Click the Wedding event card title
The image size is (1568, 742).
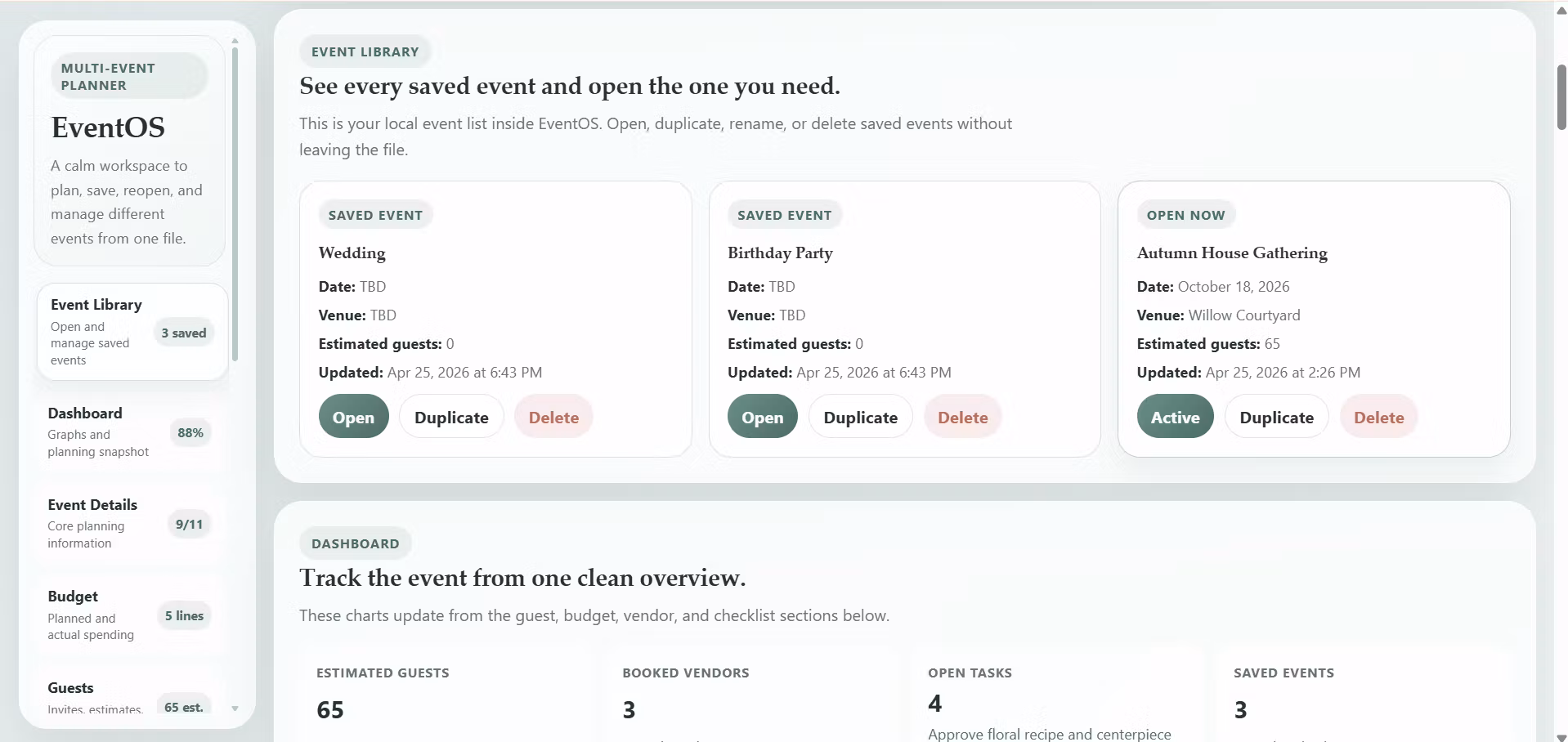click(352, 253)
